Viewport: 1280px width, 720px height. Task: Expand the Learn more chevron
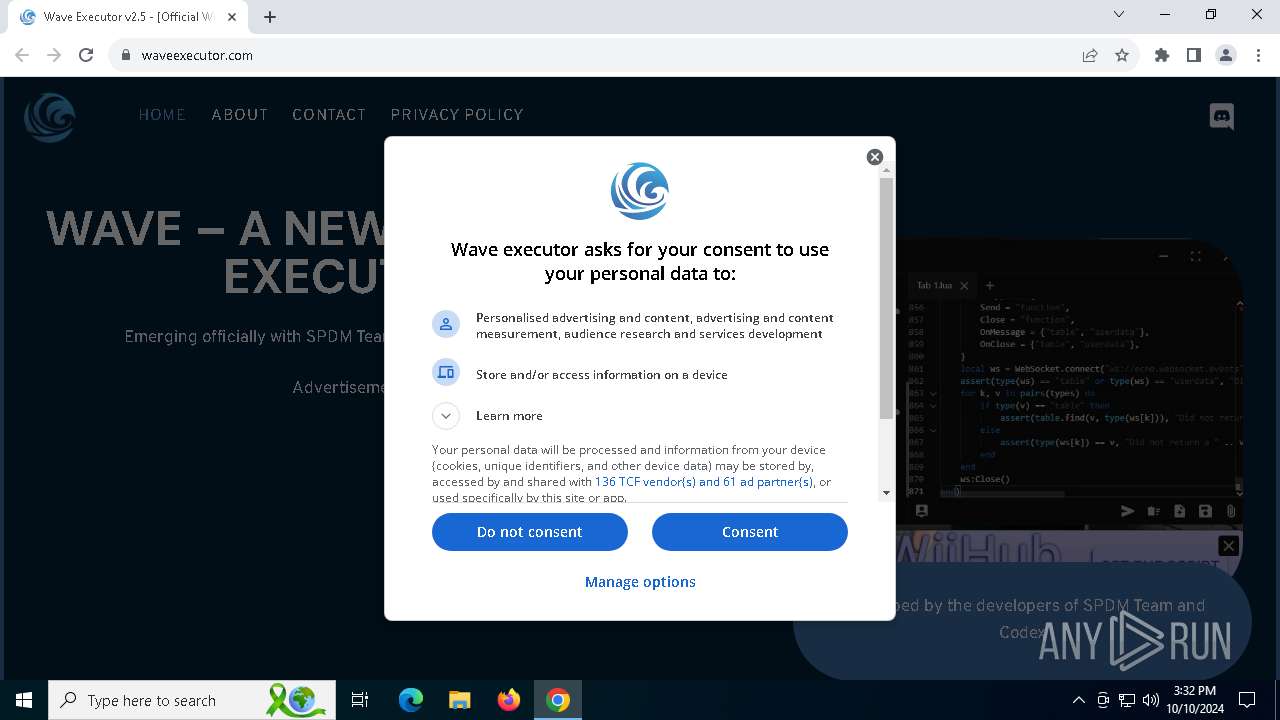[446, 415]
